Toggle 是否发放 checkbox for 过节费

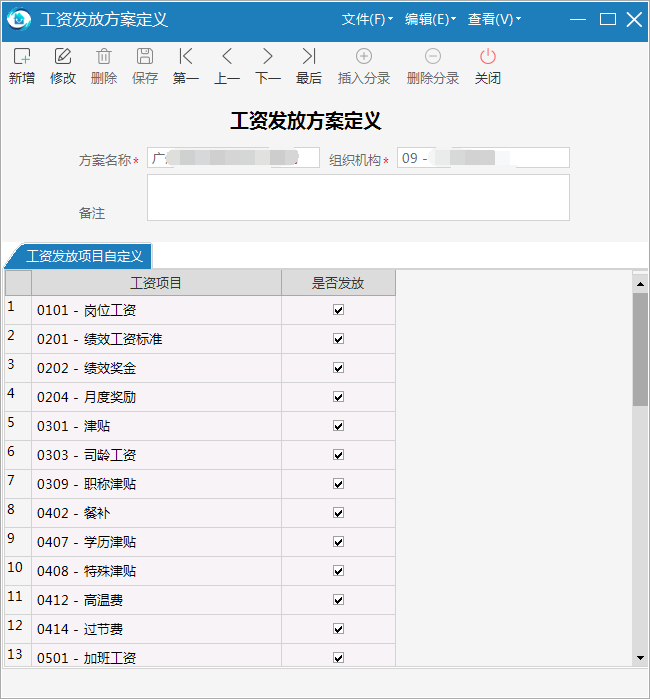[338, 629]
